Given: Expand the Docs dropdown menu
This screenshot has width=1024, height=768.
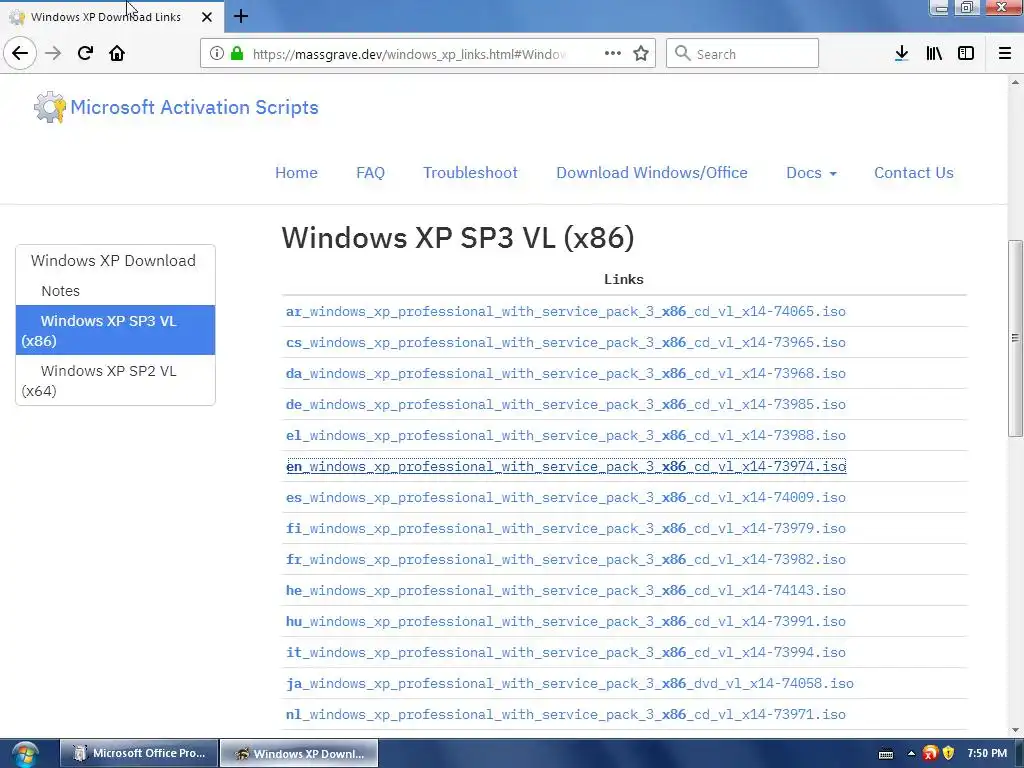Looking at the screenshot, I should click(x=811, y=173).
